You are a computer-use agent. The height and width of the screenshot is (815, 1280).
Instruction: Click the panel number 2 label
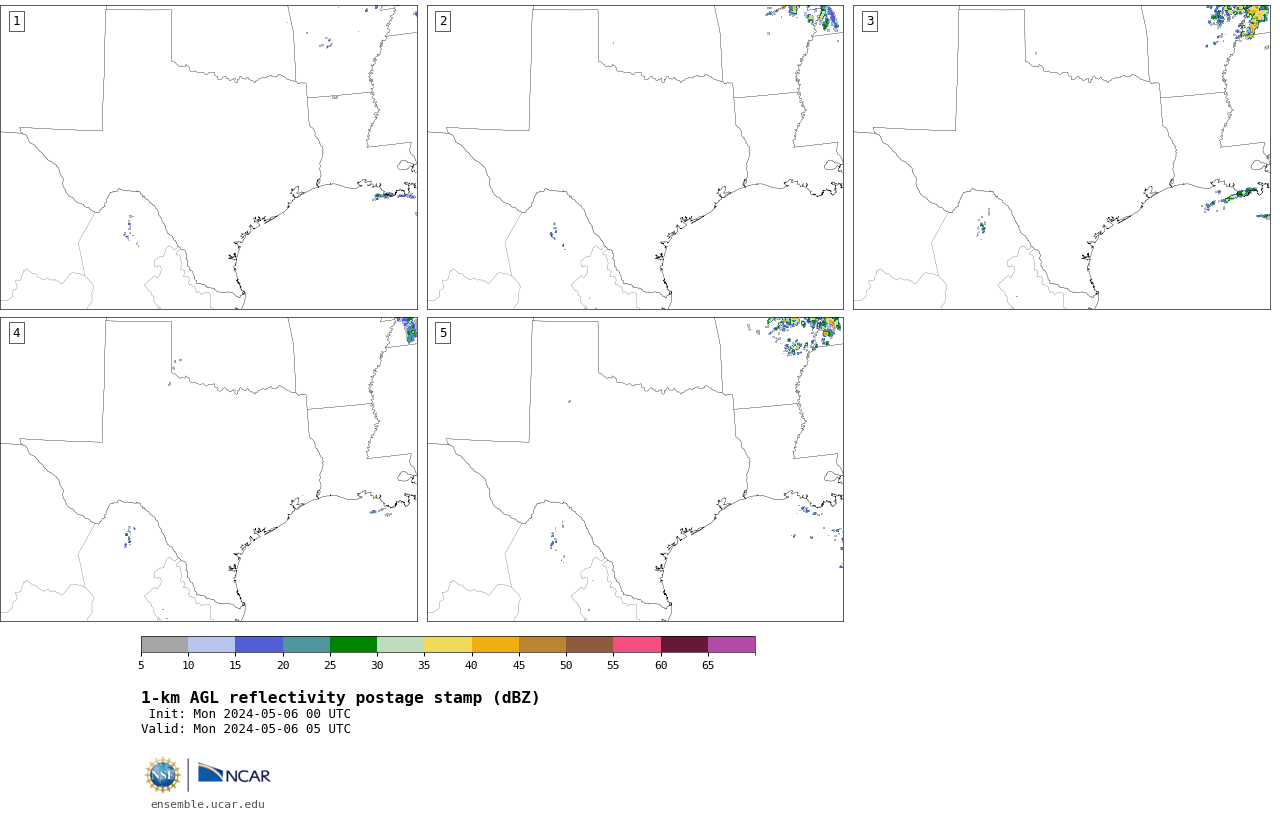(x=443, y=21)
